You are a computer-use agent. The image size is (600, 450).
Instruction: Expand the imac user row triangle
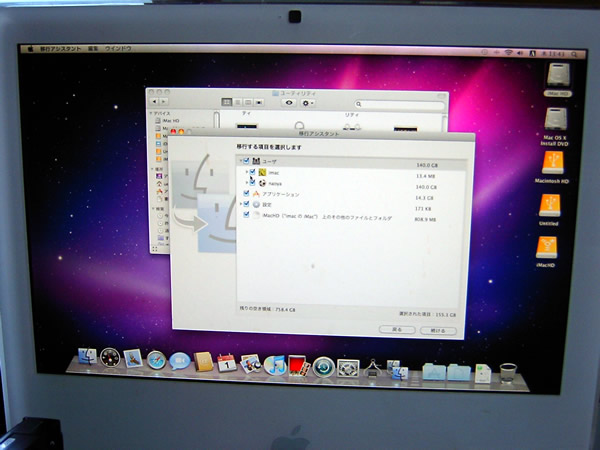[247, 172]
